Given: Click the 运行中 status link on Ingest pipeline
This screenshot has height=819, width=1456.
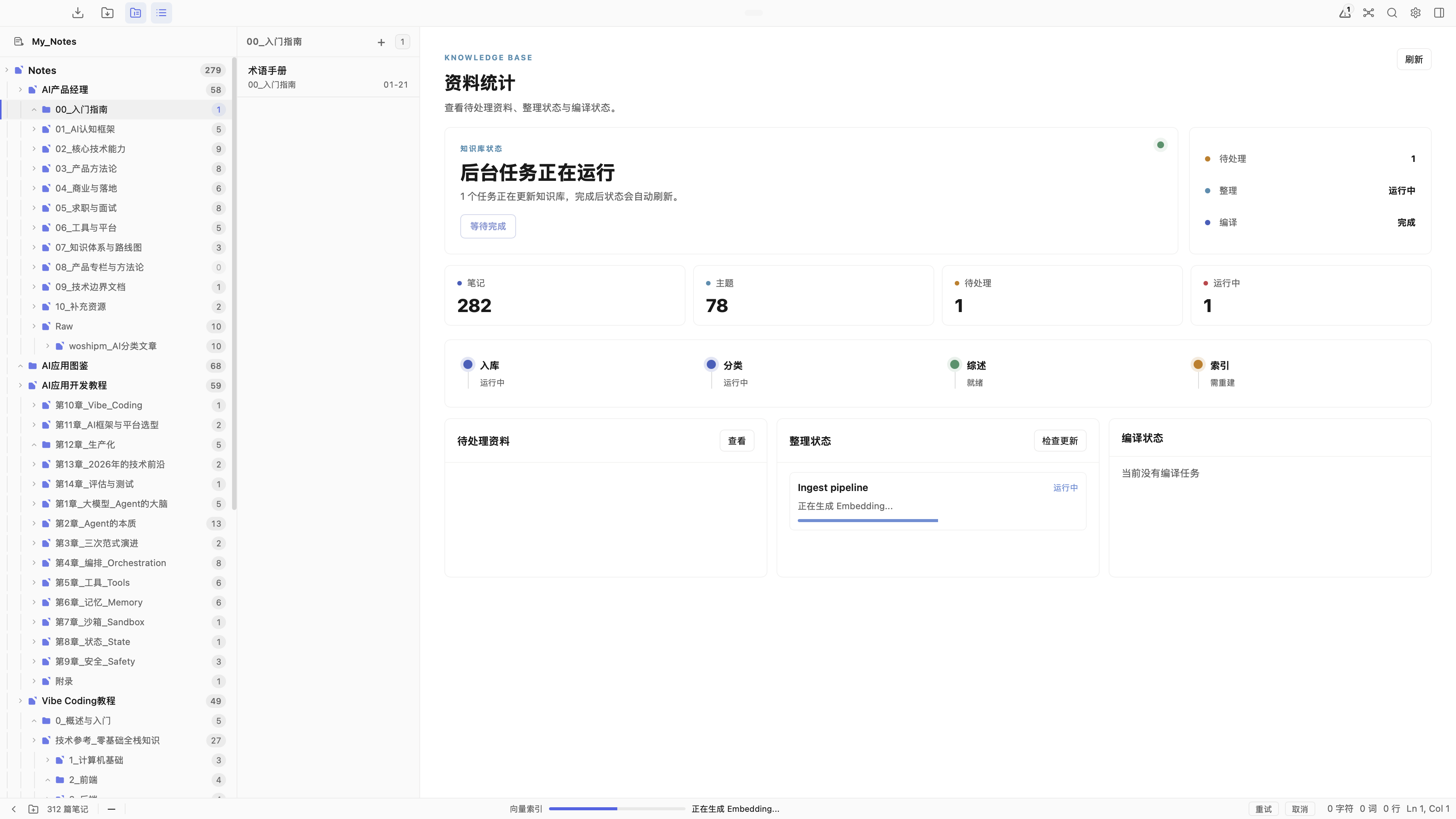Looking at the screenshot, I should click(1065, 488).
